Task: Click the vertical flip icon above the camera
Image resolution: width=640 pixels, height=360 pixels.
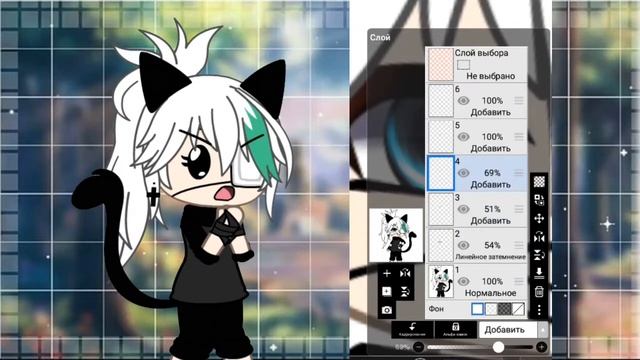Action: pyautogui.click(x=405, y=291)
